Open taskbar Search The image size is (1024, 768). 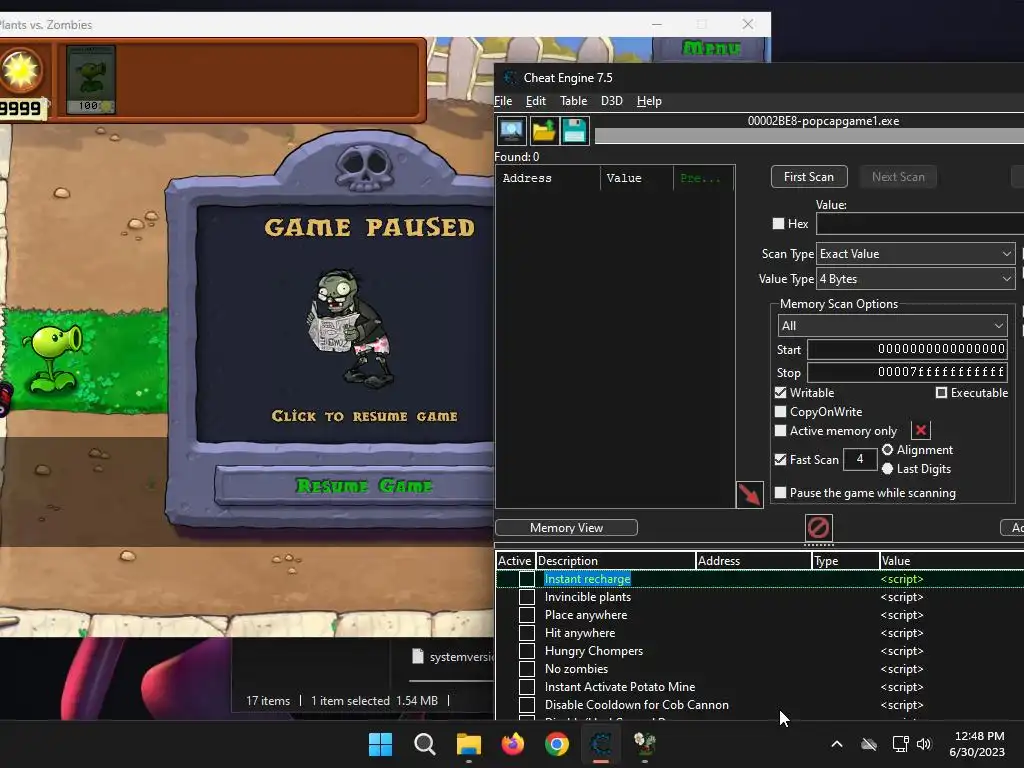(x=424, y=744)
